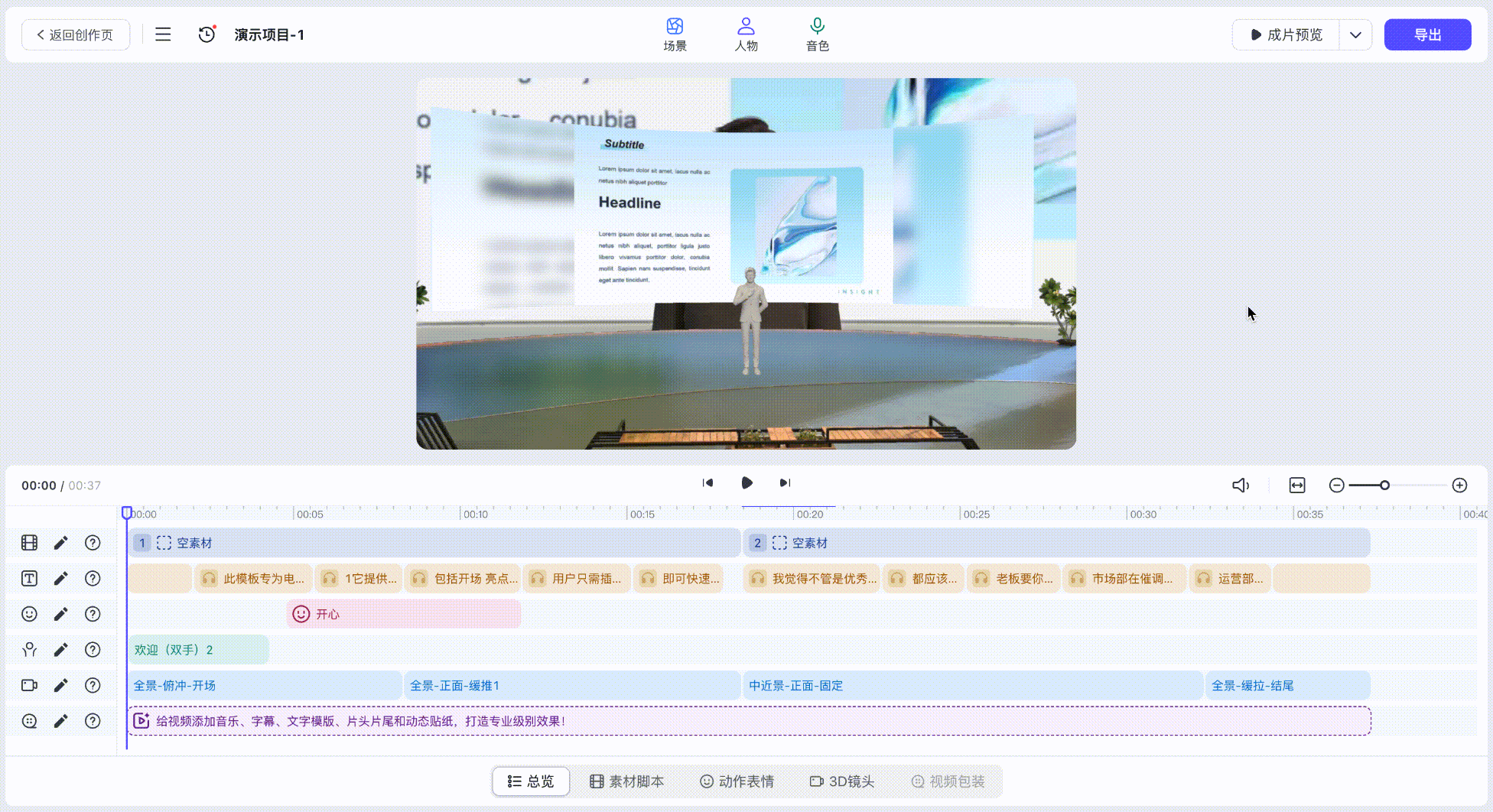Select the 全景-俯冲-开场 camera clip
Image resolution: width=1493 pixels, height=812 pixels.
[265, 686]
